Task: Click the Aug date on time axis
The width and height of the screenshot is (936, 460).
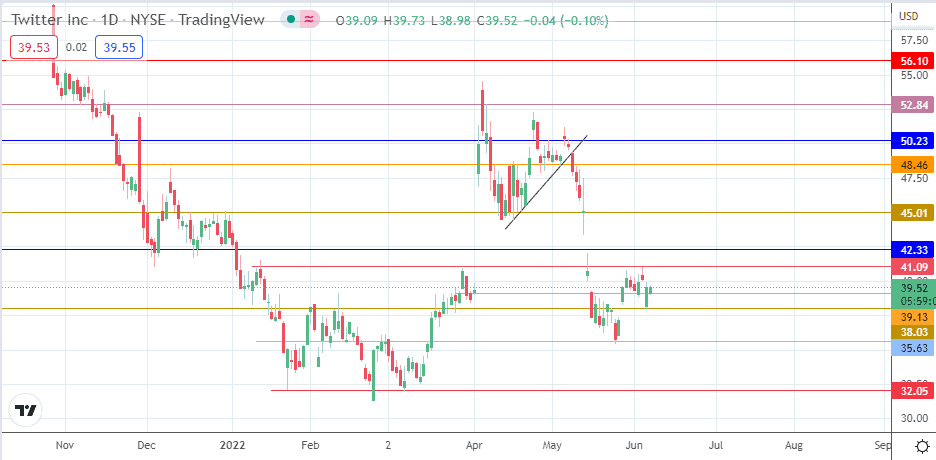Action: click(x=793, y=445)
